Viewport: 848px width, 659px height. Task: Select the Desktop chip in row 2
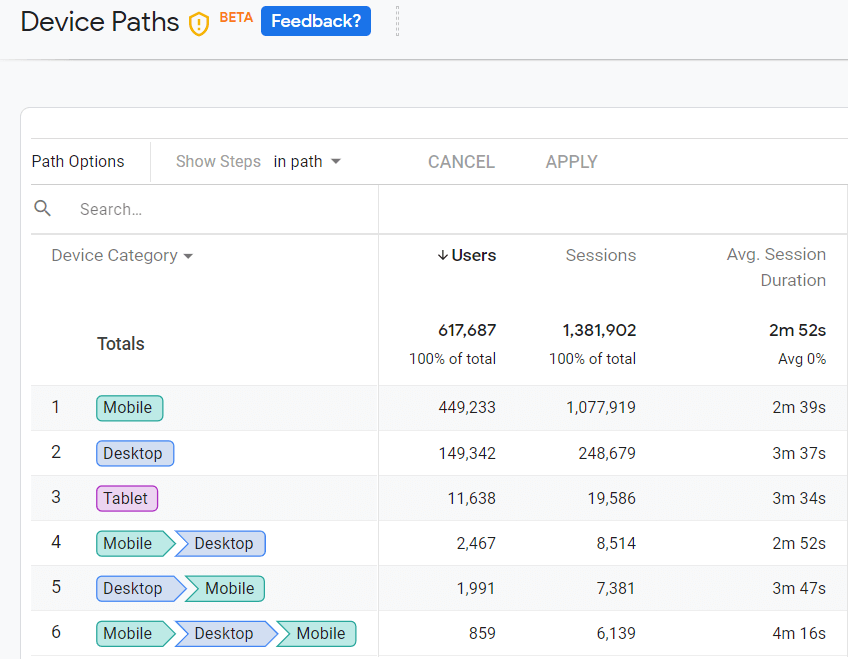pos(135,453)
